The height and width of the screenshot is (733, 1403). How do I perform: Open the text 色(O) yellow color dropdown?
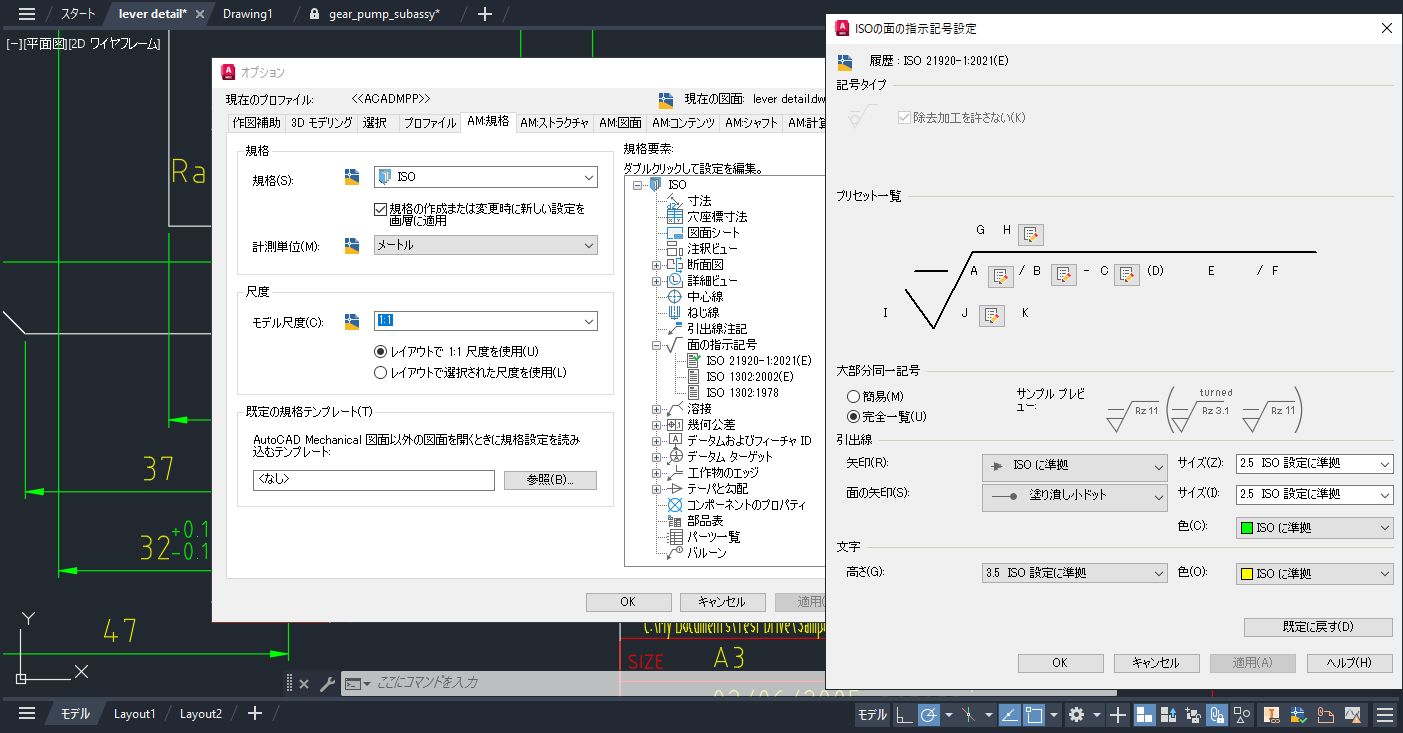(x=1314, y=574)
